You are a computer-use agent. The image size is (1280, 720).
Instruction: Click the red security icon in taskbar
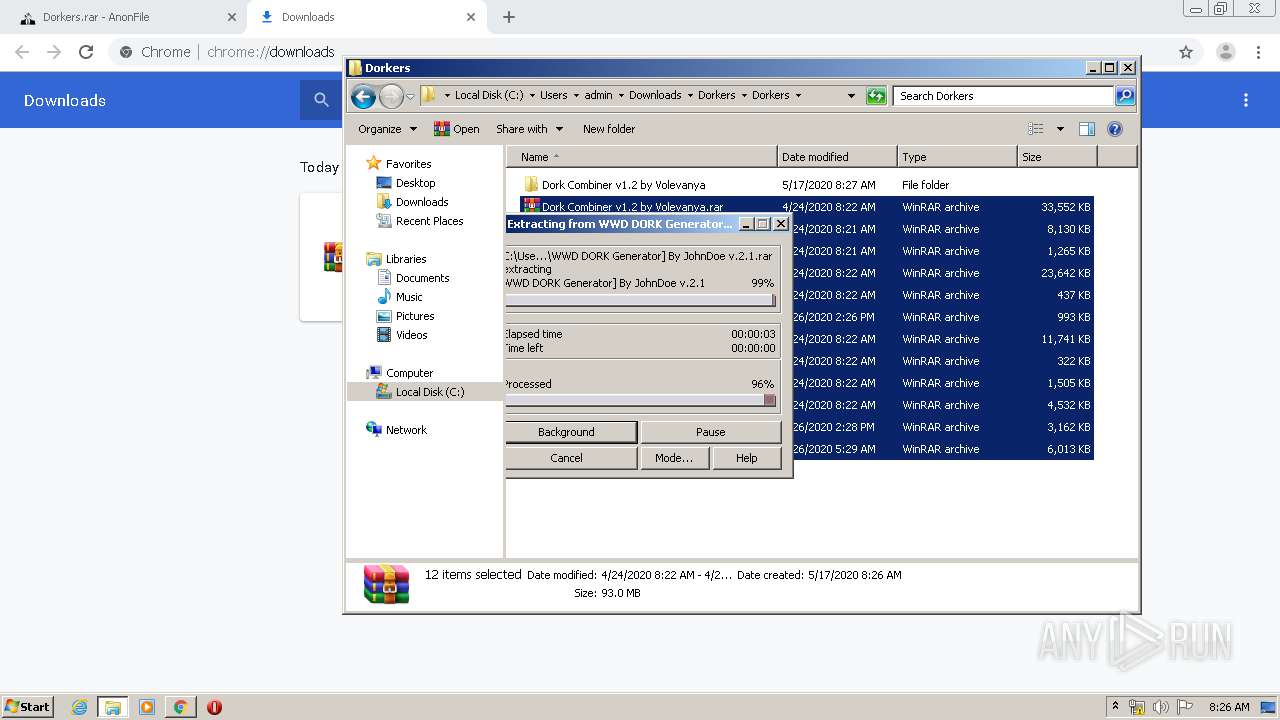(x=214, y=707)
